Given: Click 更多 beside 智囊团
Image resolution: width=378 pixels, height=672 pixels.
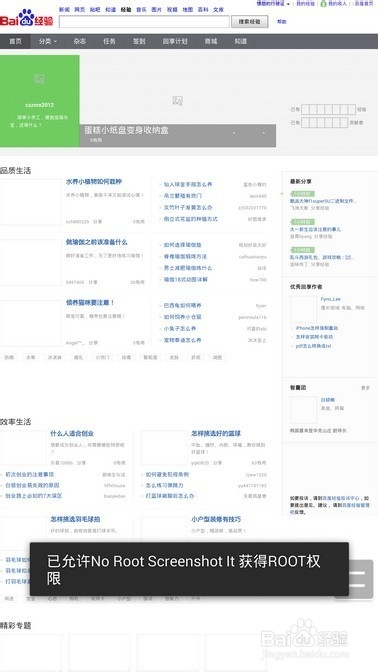Looking at the screenshot, I should click(x=365, y=388).
